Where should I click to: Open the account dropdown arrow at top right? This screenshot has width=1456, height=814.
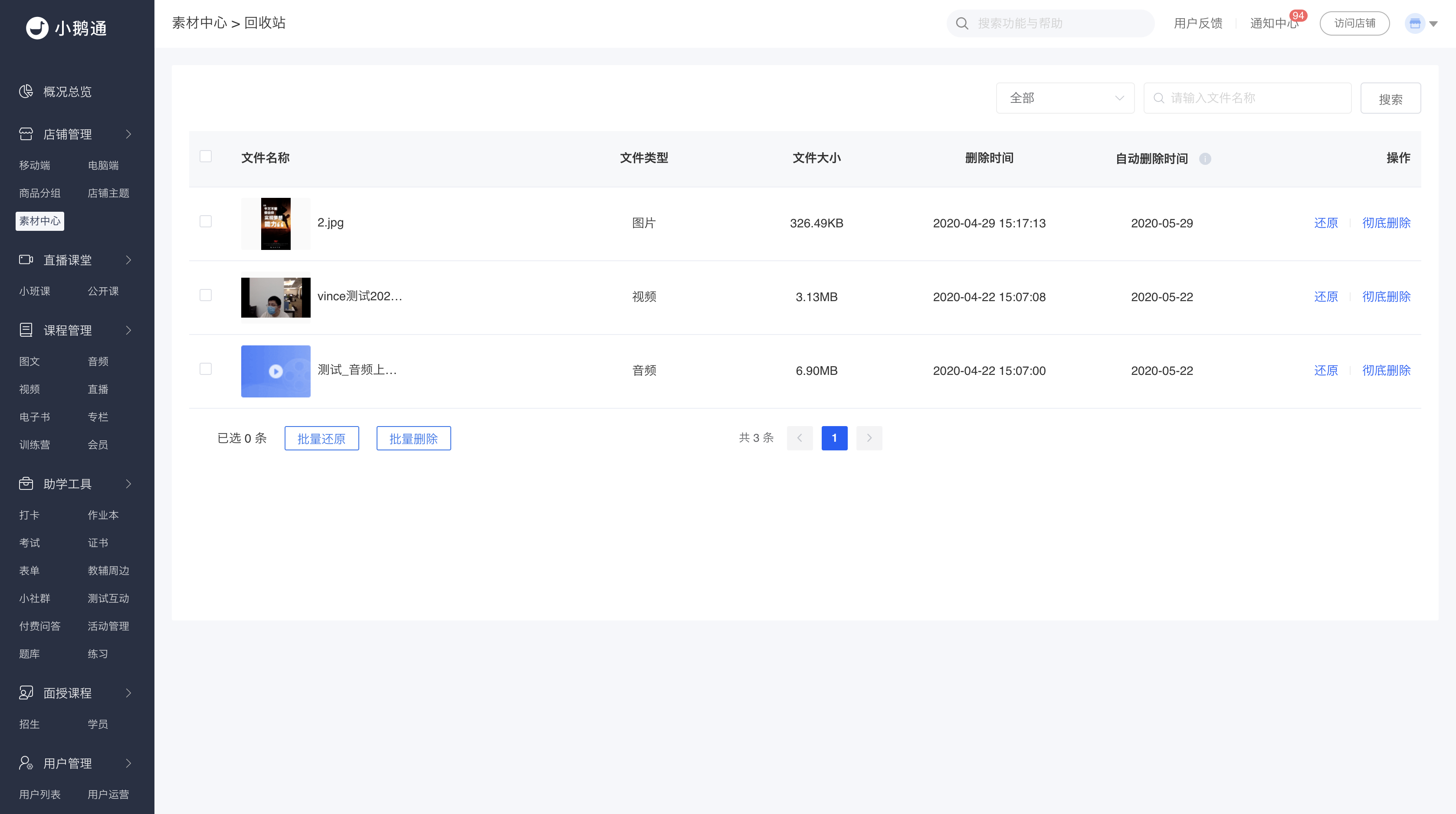(1433, 24)
